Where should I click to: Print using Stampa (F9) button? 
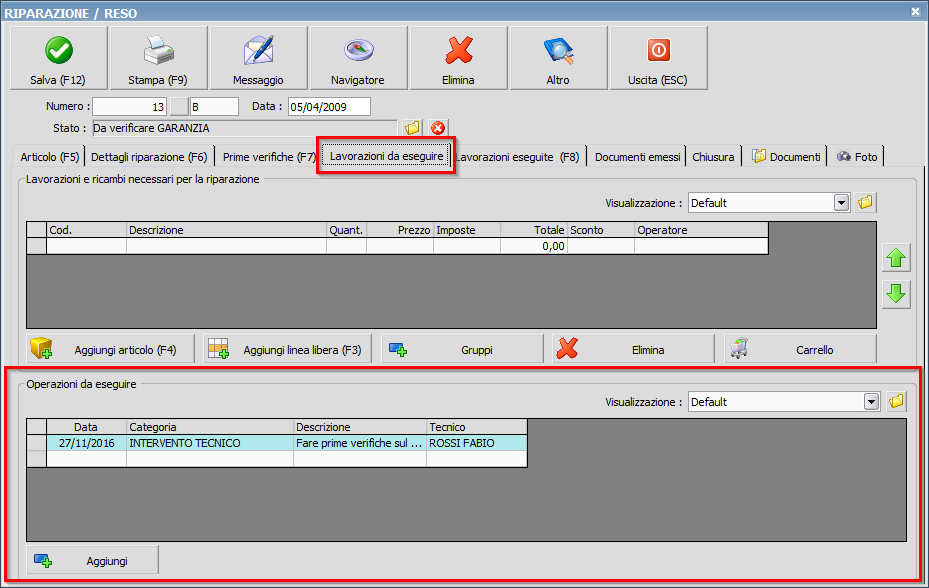[x=158, y=58]
